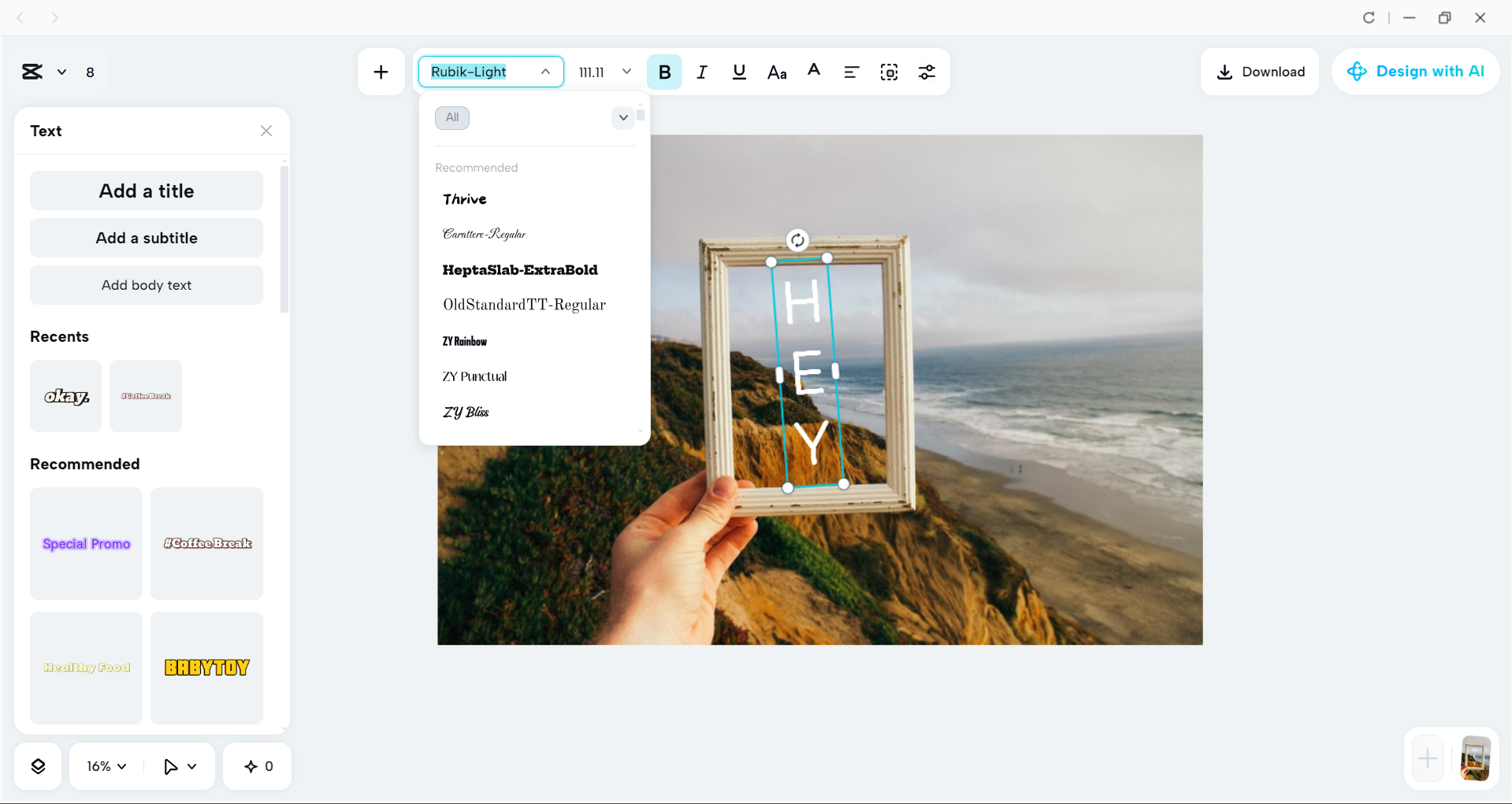This screenshot has height=804, width=1512.
Task: Toggle underline for selected text
Action: point(738,72)
